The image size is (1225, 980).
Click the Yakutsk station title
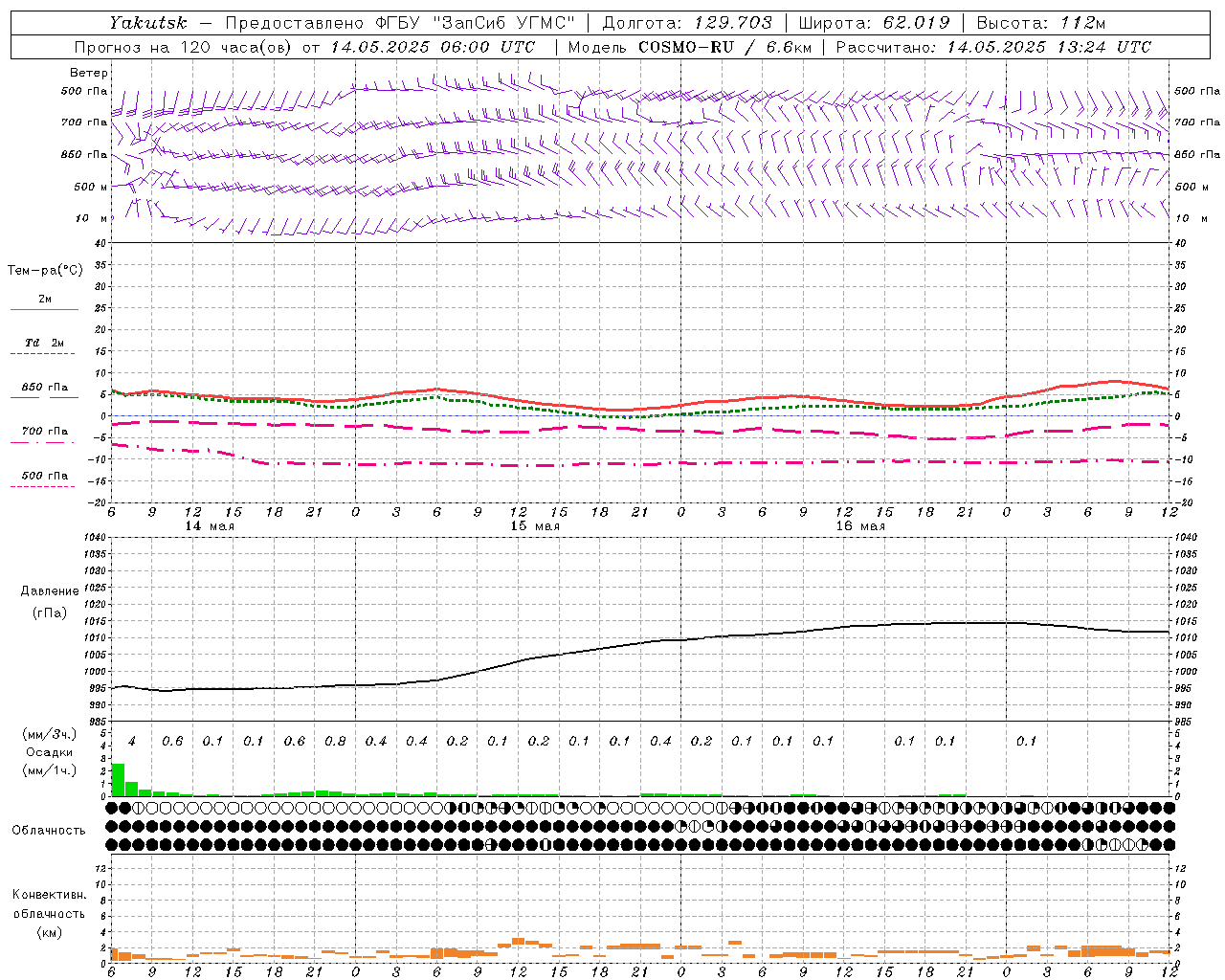(x=147, y=22)
